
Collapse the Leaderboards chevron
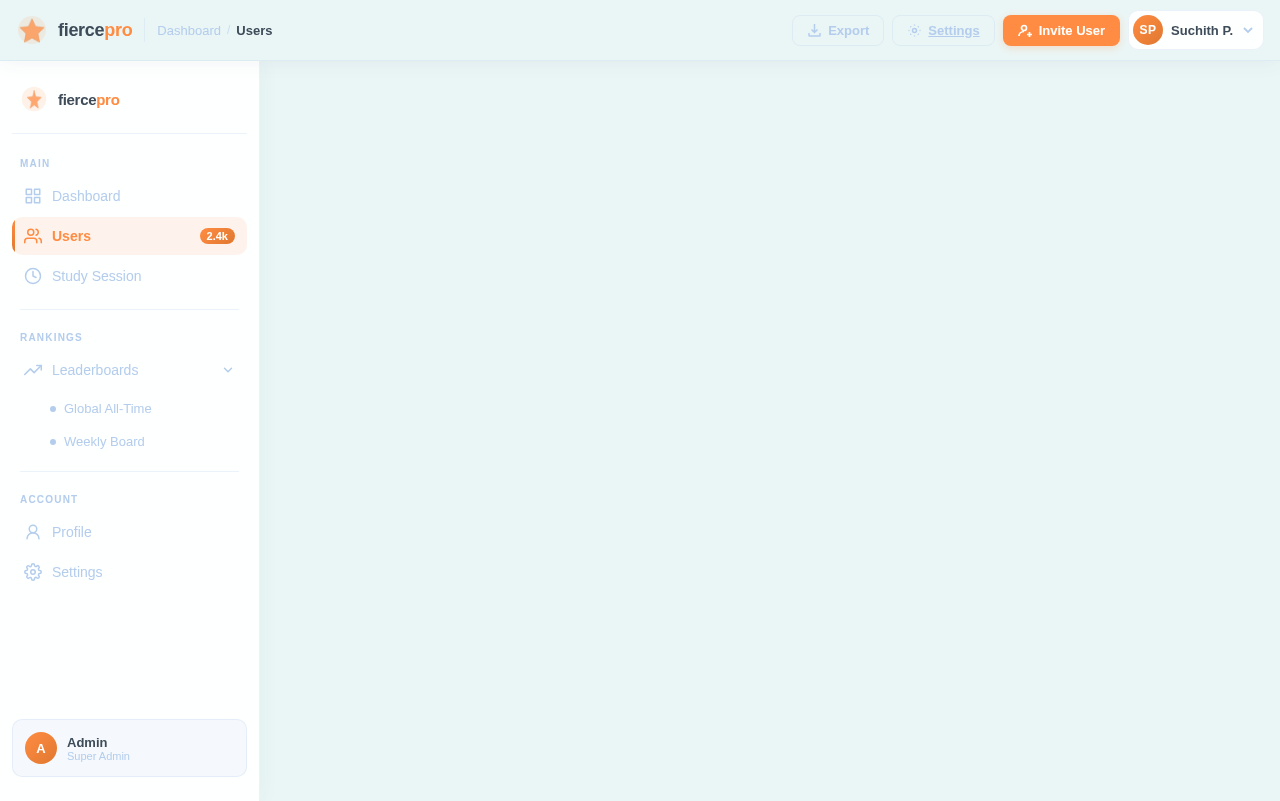(228, 370)
